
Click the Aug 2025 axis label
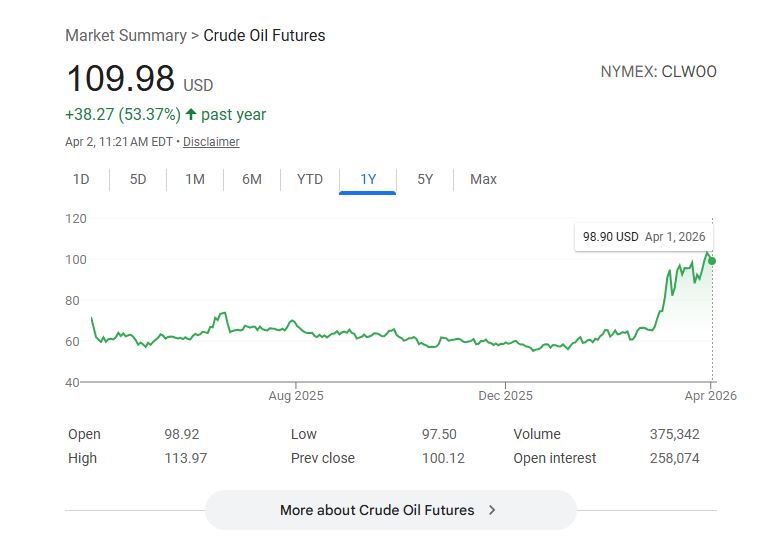[296, 396]
